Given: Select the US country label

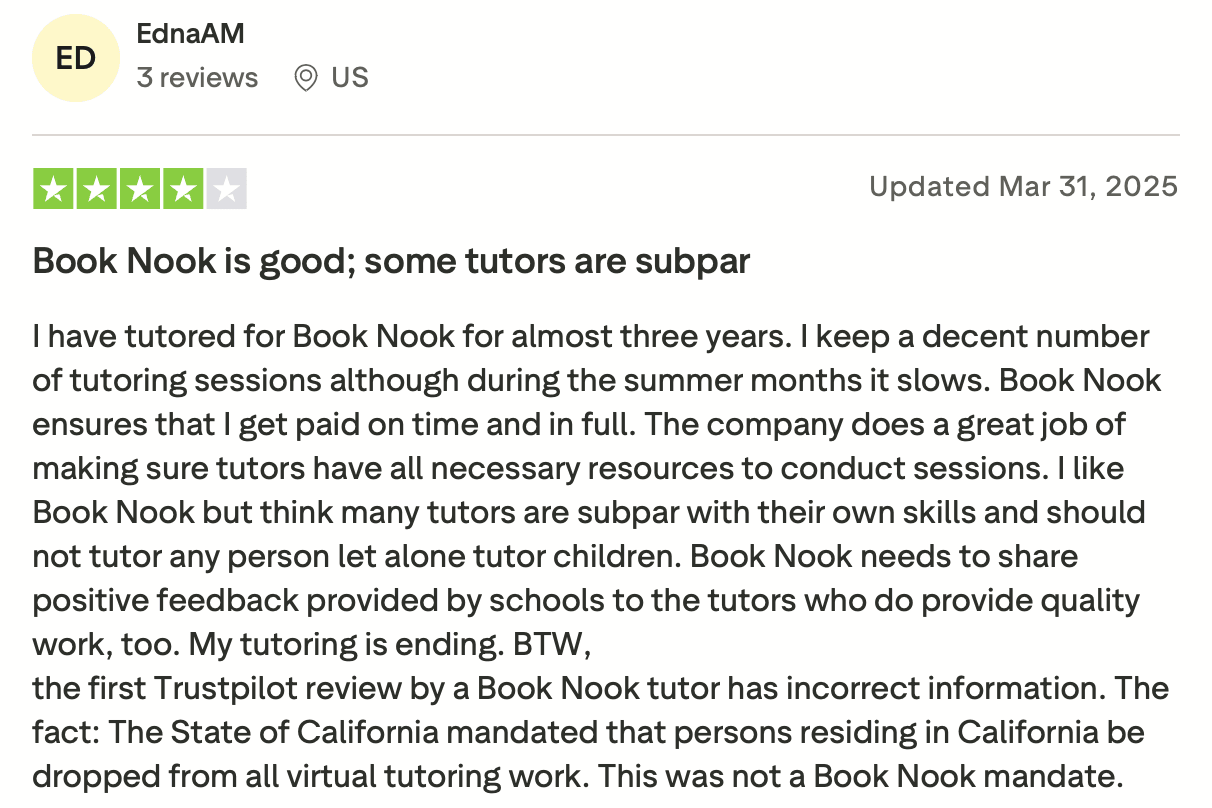Looking at the screenshot, I should tap(350, 77).
